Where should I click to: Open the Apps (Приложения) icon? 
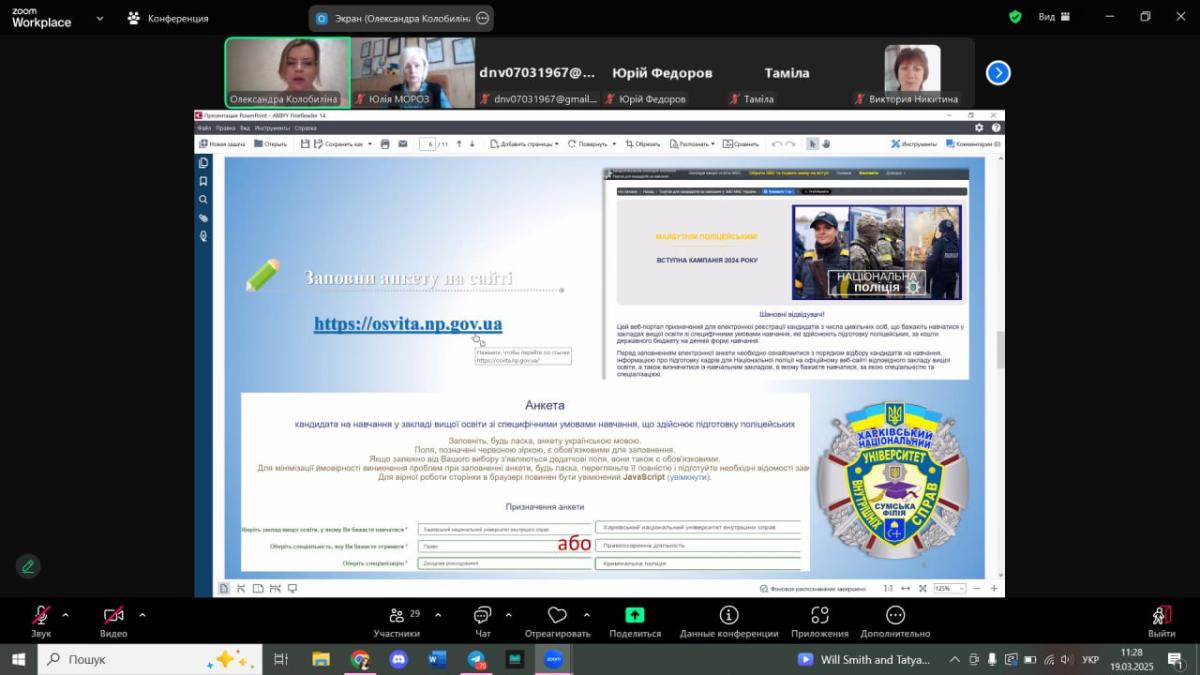pos(820,616)
